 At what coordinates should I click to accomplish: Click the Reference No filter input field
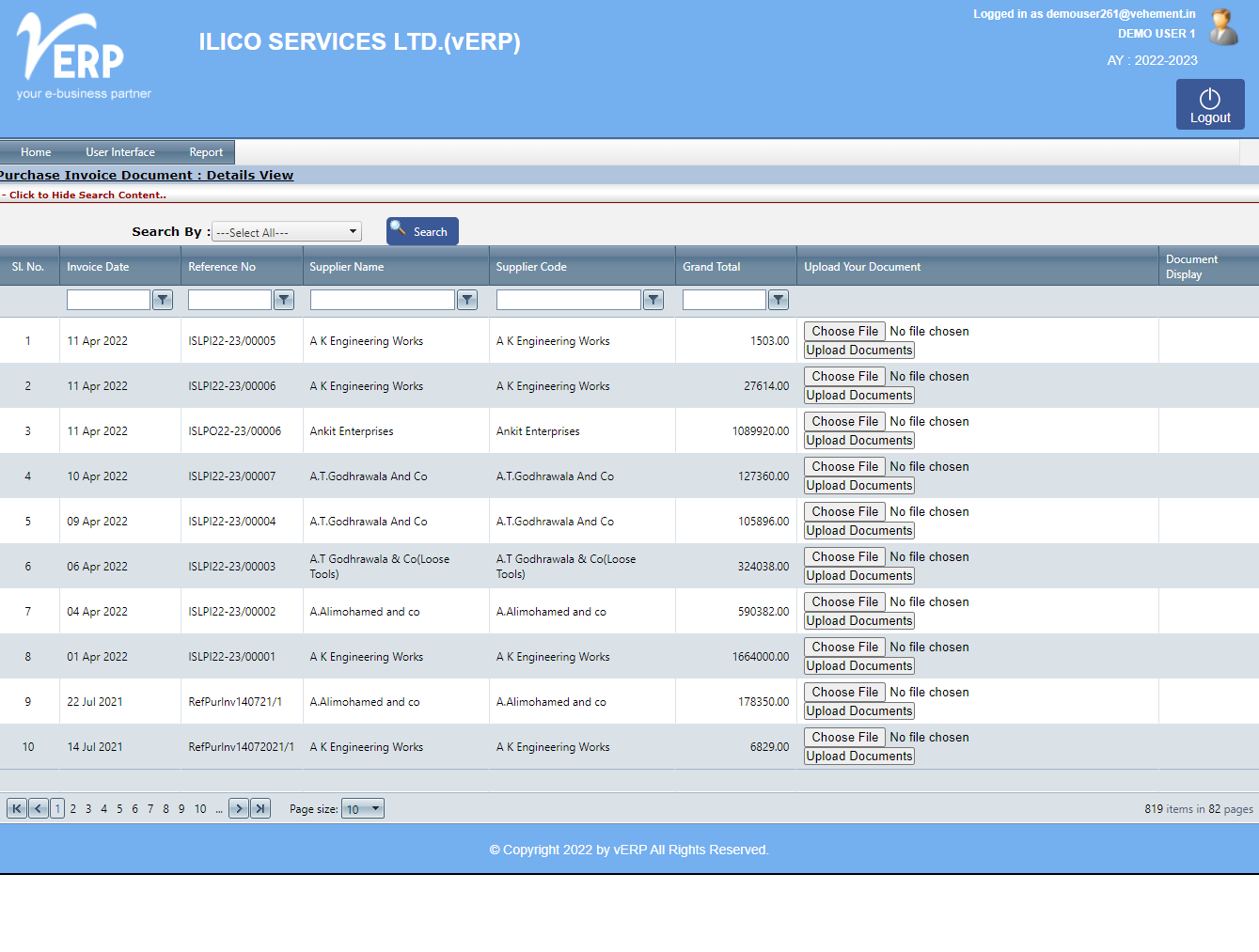pyautogui.click(x=229, y=300)
